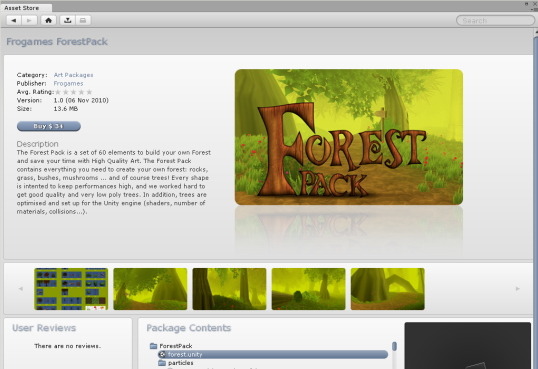Click the Frogames ForestPack title

coord(57,42)
